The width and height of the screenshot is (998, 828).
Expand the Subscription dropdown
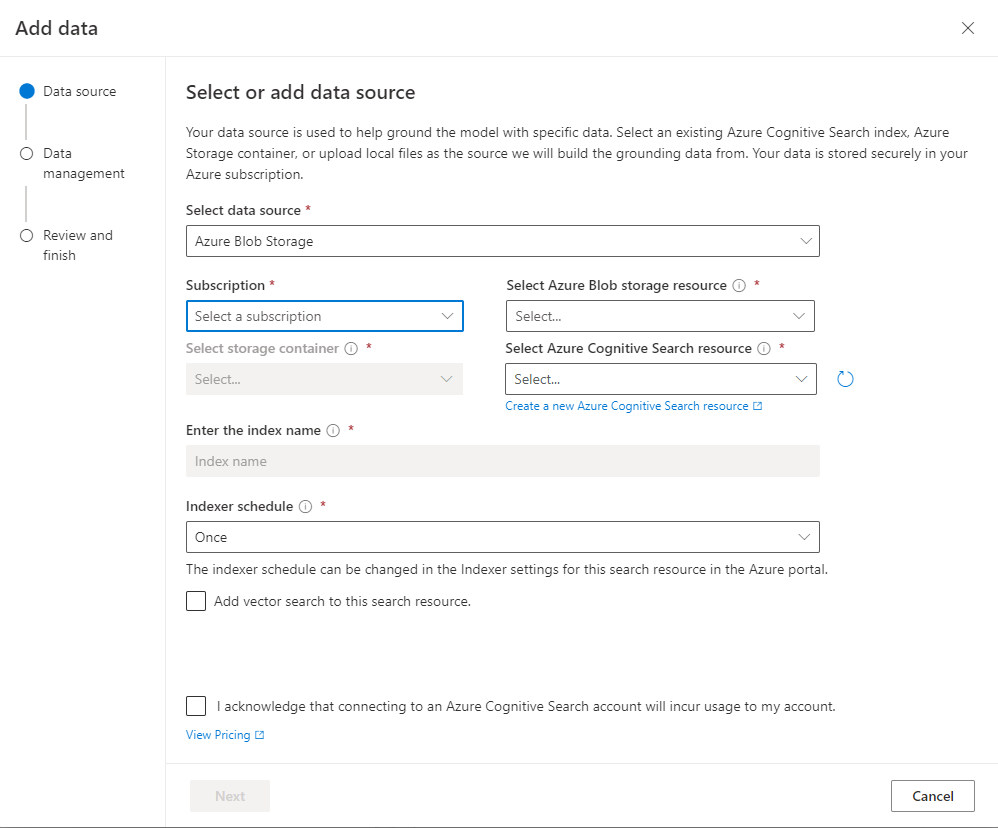click(x=324, y=316)
